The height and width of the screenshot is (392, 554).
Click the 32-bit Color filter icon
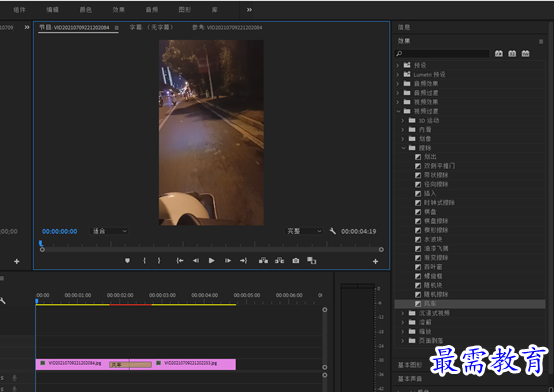tap(512, 53)
